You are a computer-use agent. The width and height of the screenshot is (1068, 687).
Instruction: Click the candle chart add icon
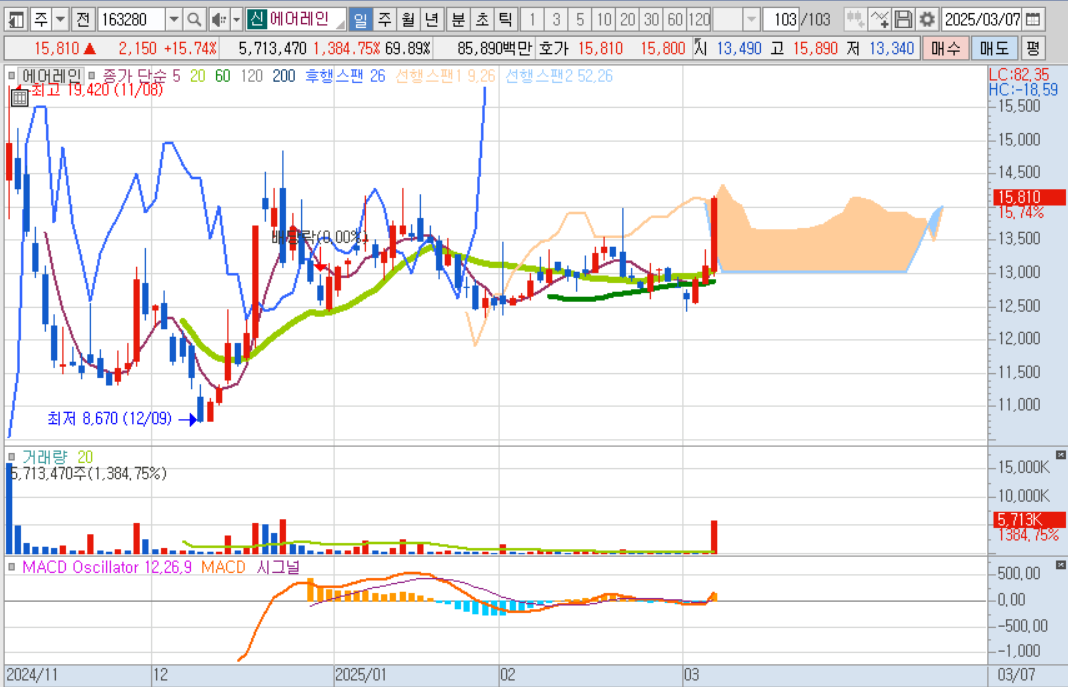[855, 19]
